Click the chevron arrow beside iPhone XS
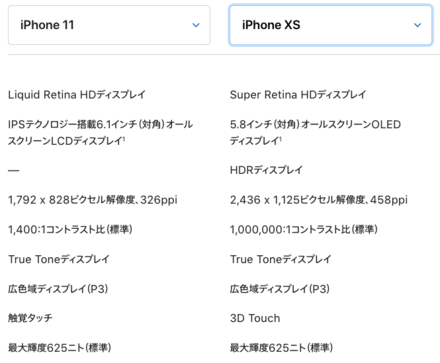The height and width of the screenshot is (363, 440). (x=417, y=25)
